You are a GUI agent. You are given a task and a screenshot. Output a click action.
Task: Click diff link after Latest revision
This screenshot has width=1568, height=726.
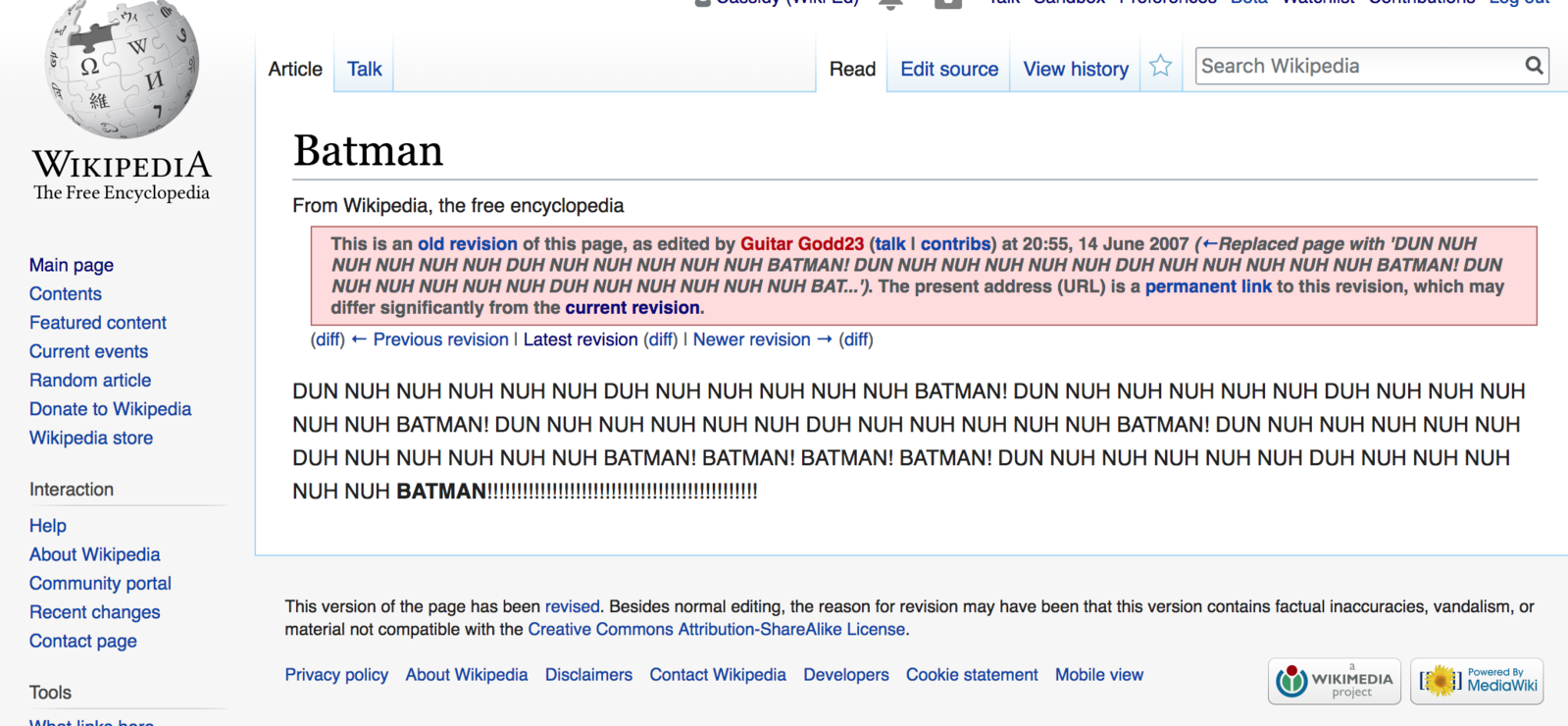point(660,339)
